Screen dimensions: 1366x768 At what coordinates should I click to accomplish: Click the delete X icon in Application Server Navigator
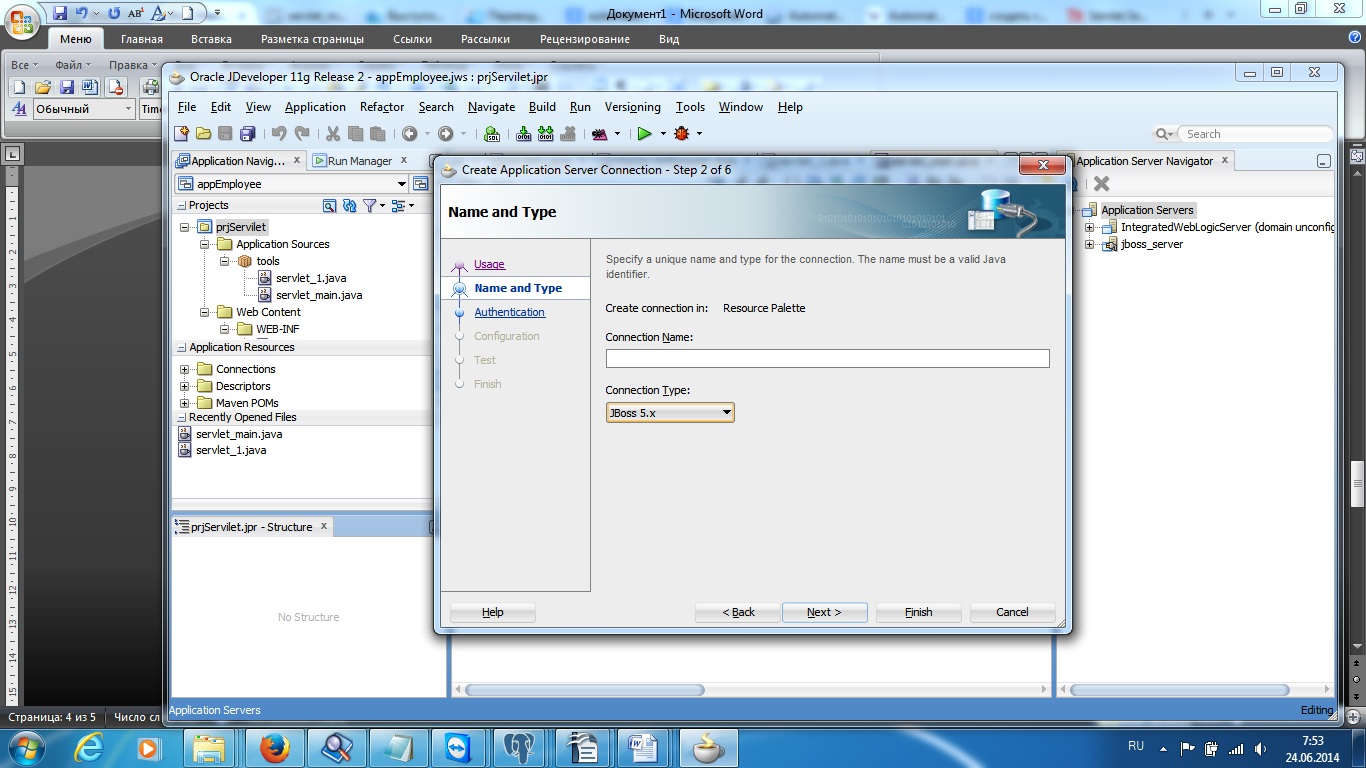(1101, 184)
